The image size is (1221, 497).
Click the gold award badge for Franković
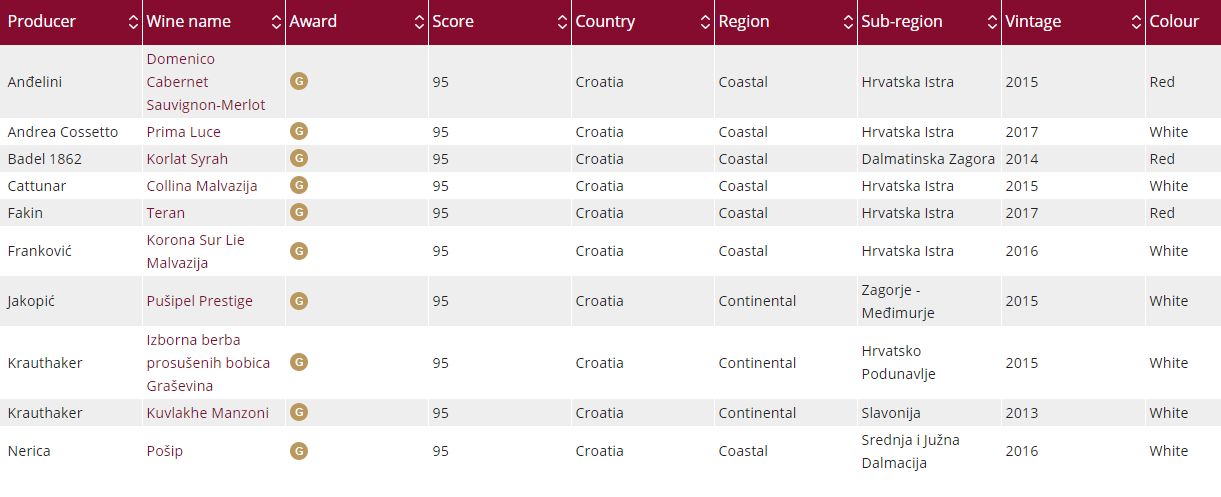(x=298, y=250)
